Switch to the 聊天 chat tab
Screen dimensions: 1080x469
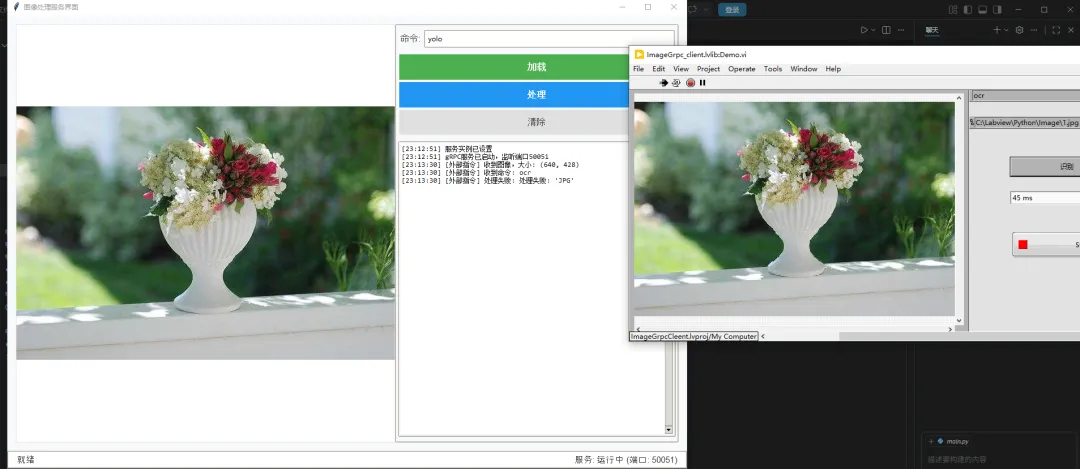coord(932,30)
